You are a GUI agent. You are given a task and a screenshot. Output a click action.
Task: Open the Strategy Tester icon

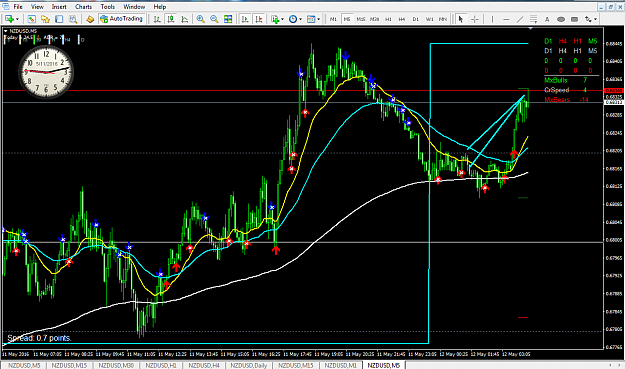(x=73, y=19)
